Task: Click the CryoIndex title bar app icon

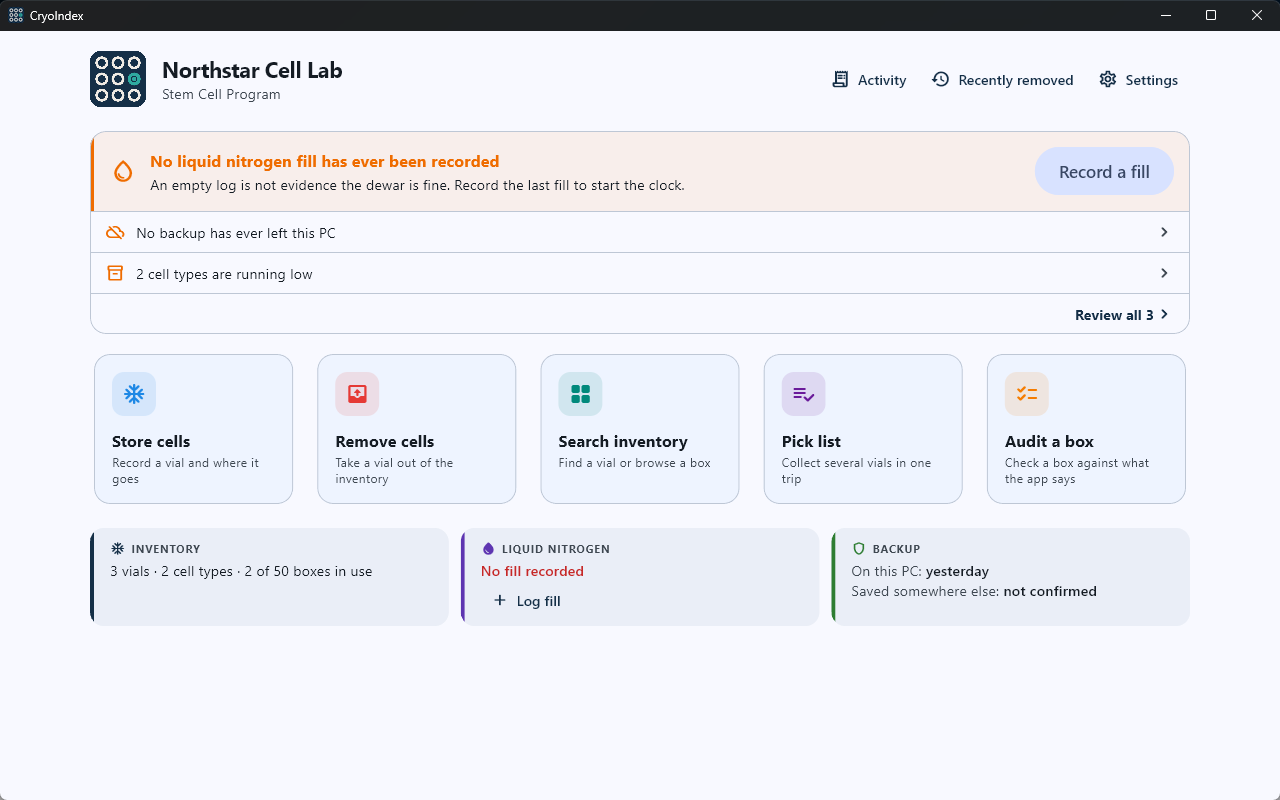Action: point(16,15)
